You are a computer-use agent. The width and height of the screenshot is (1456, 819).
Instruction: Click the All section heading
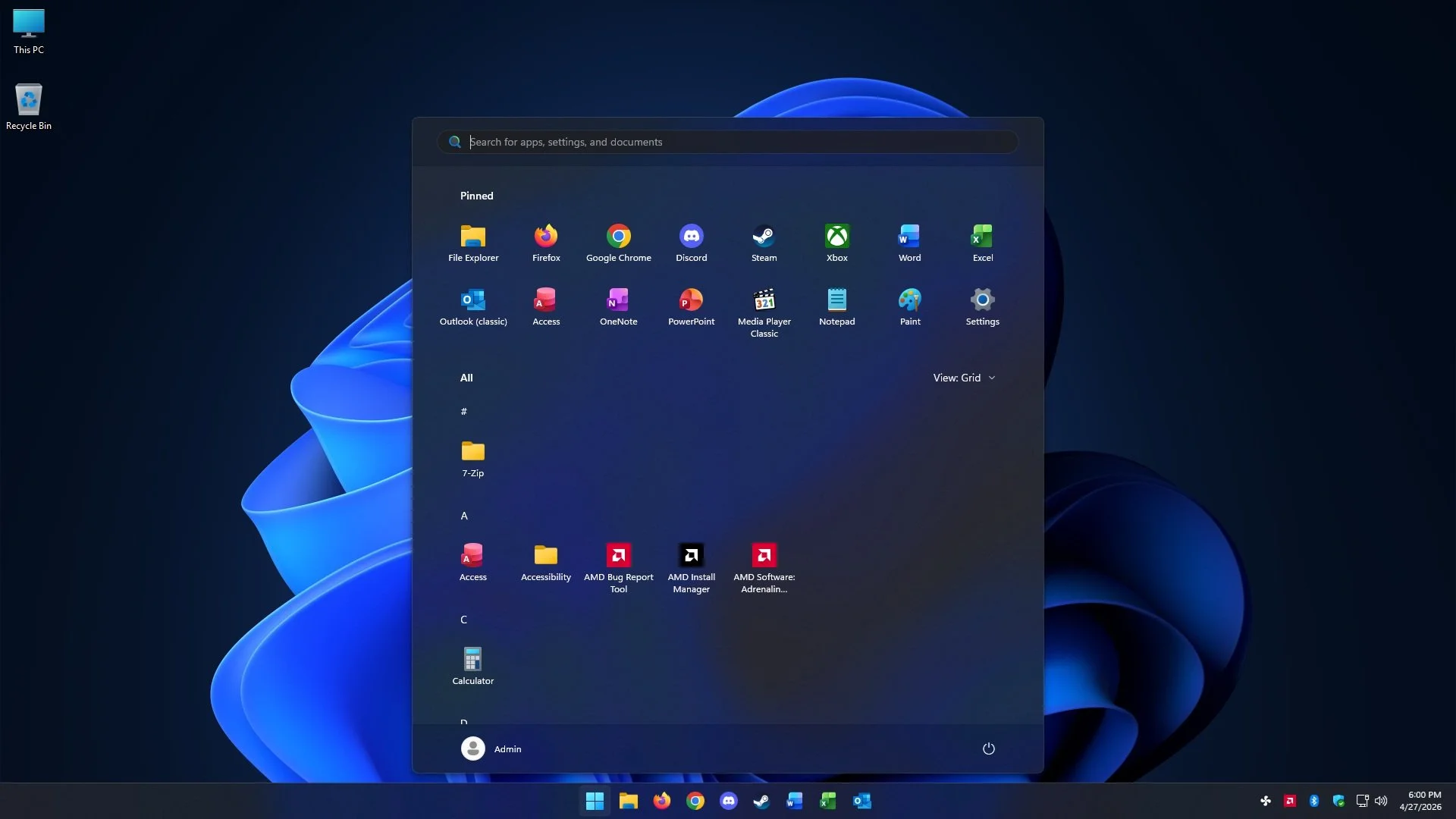[x=466, y=378]
